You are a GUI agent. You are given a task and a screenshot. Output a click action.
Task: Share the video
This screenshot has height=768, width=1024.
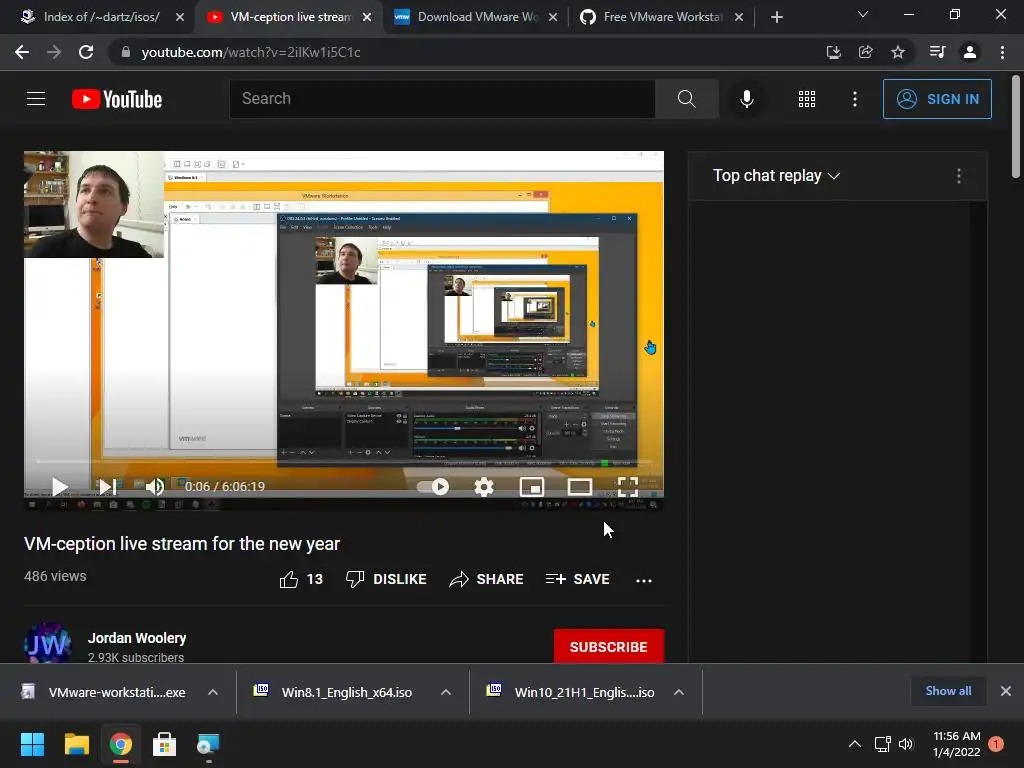point(487,579)
